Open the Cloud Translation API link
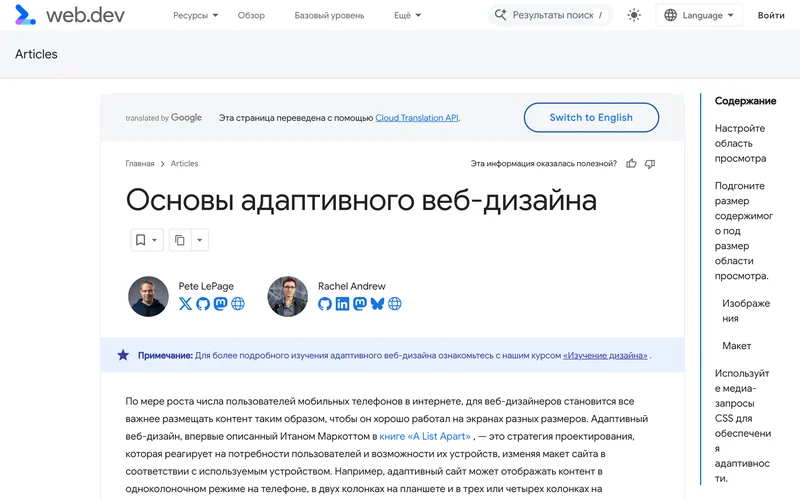The width and height of the screenshot is (800, 500). pyautogui.click(x=417, y=118)
